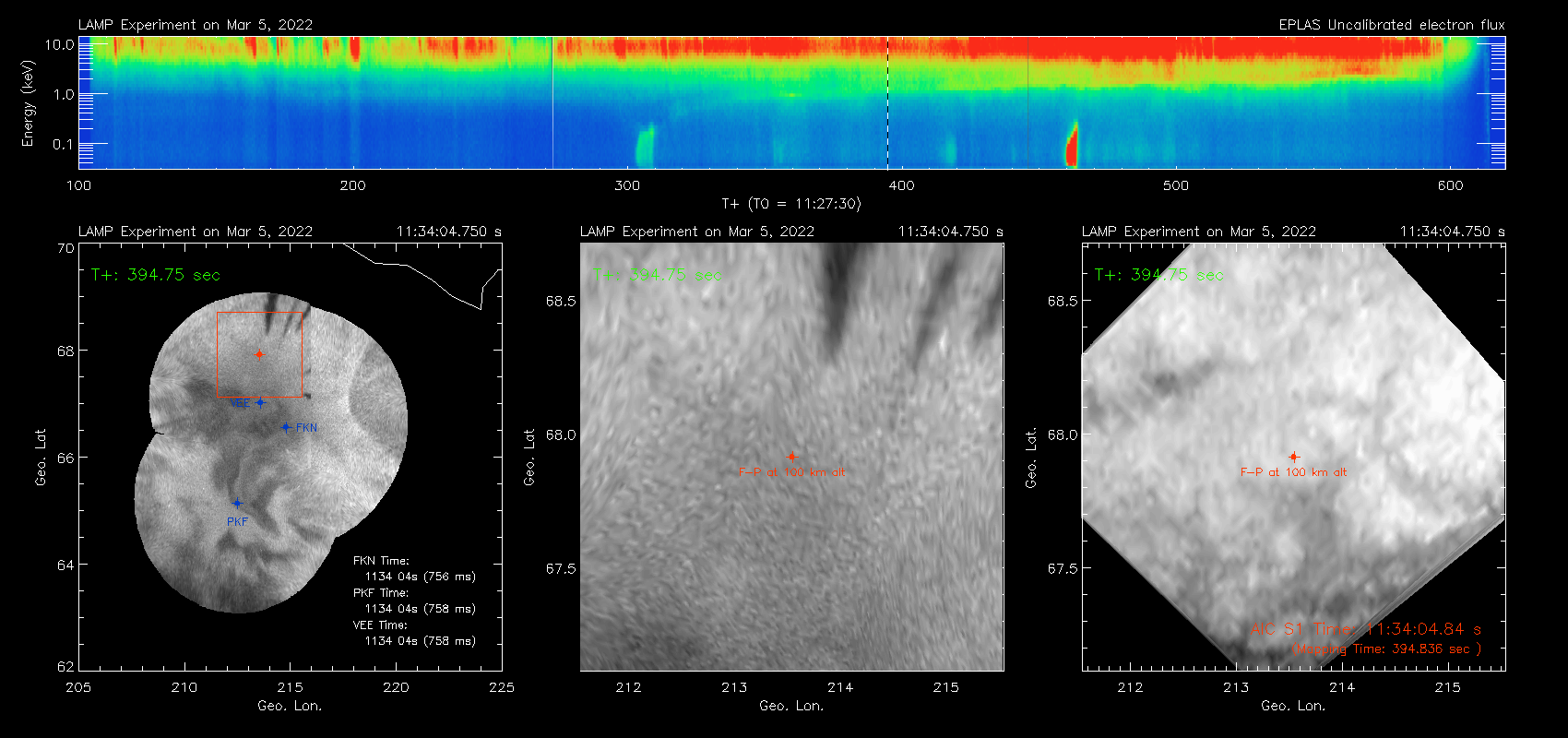Click the '66' latitude tick on all-sky map
This screenshot has height=738, width=1568.
[65, 458]
